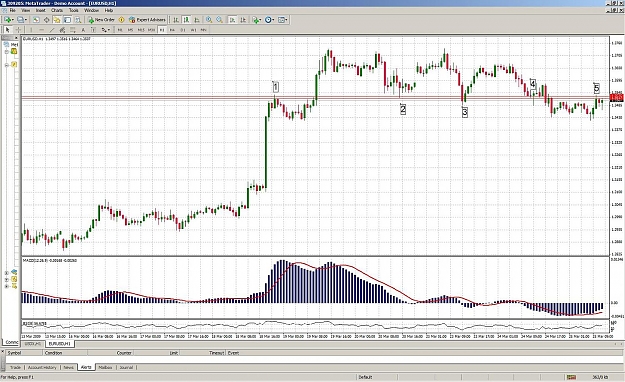Open the Account History tab
The height and width of the screenshot is (382, 625).
pyautogui.click(x=42, y=367)
